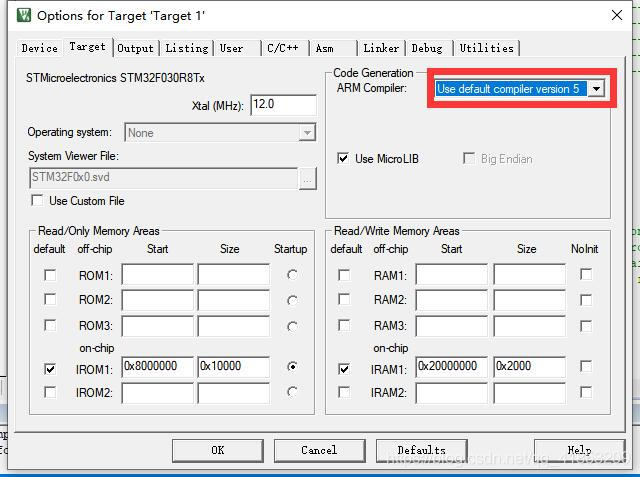Edit the IROM1 Size value 0x10000
The width and height of the screenshot is (640, 477).
[x=233, y=367]
